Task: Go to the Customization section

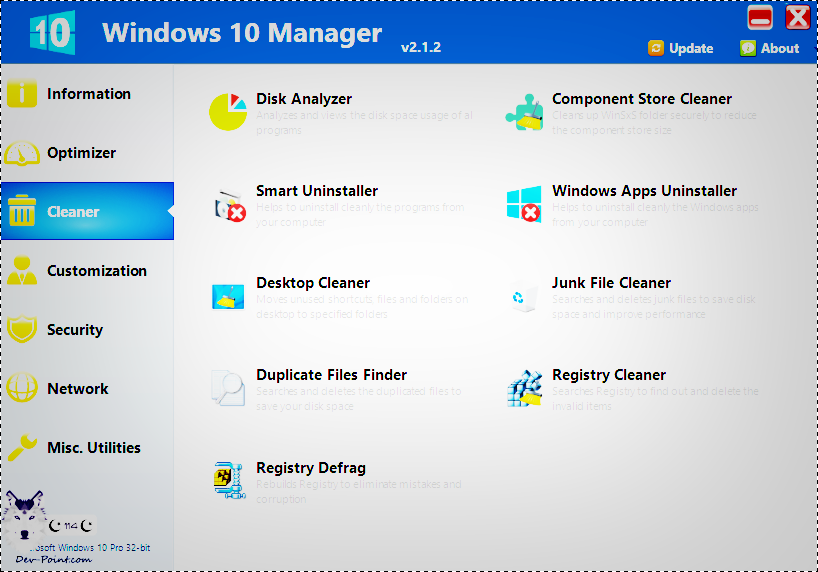Action: tap(95, 271)
